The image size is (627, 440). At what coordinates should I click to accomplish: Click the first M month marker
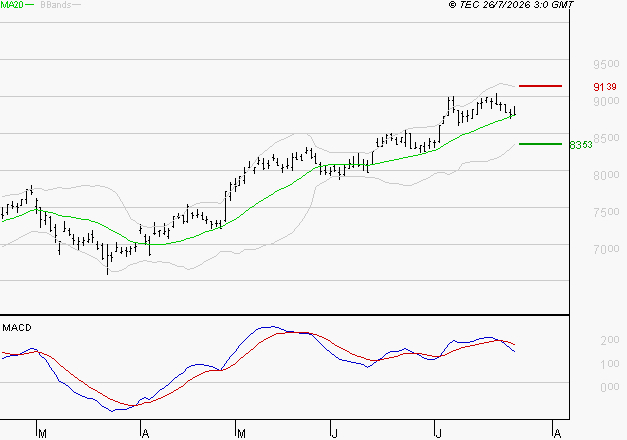(x=42, y=434)
